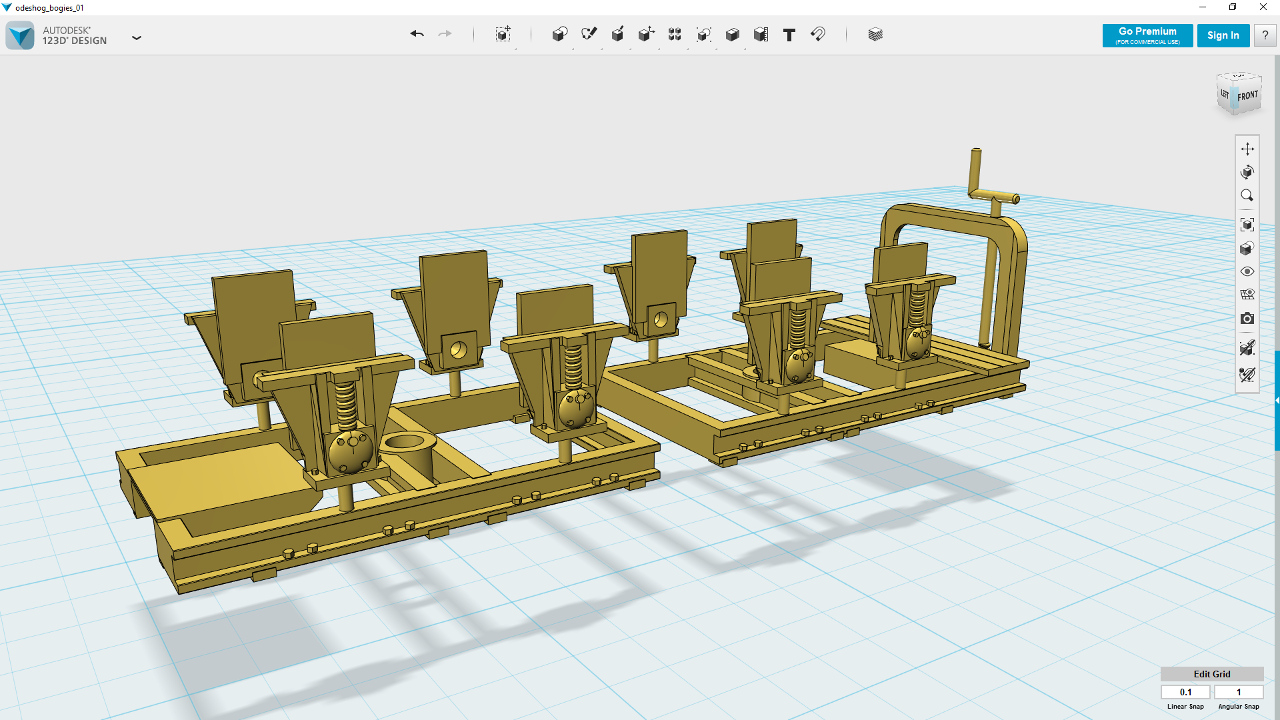Click the Undo arrow in the toolbar

(417, 34)
